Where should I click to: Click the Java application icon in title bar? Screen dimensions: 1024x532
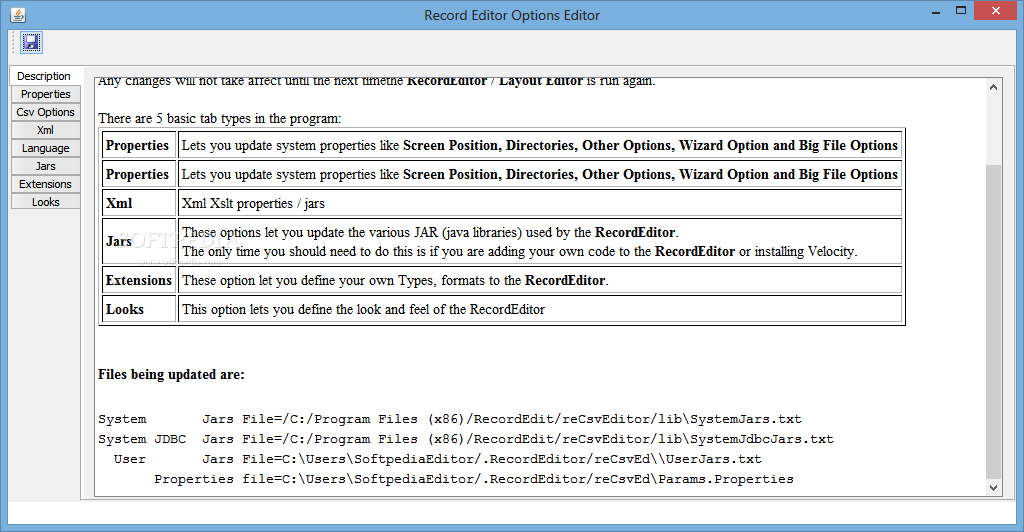coord(18,14)
